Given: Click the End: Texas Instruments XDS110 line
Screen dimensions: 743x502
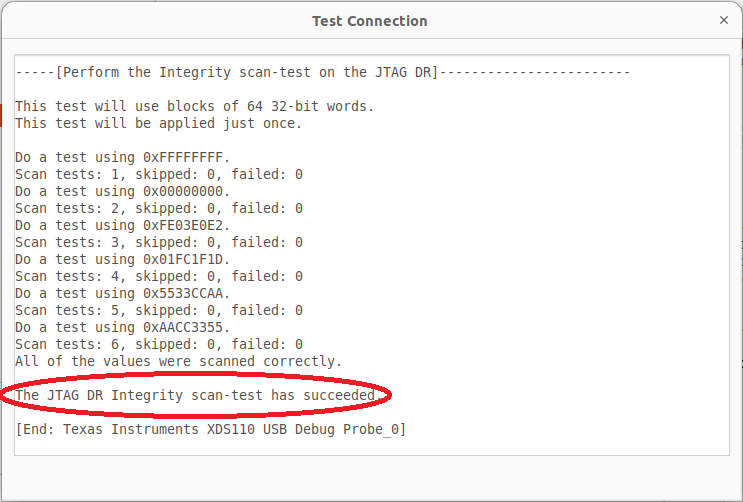Looking at the screenshot, I should coord(210,429).
